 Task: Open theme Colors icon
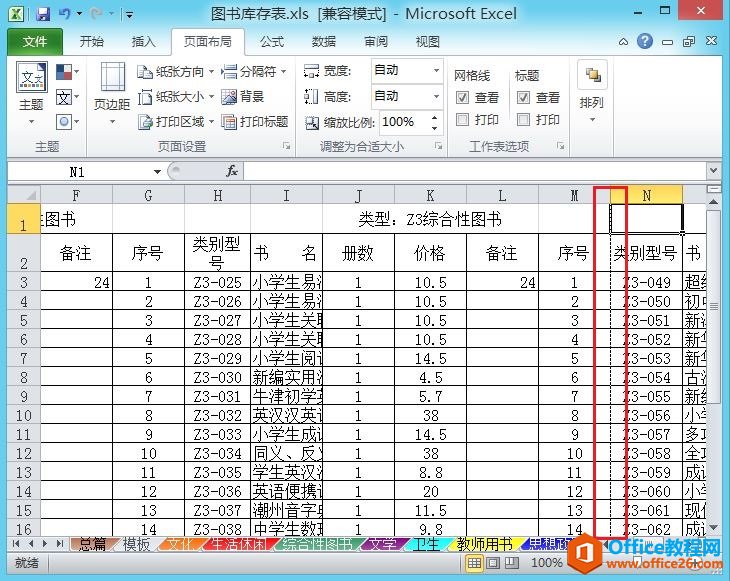pyautogui.click(x=67, y=72)
